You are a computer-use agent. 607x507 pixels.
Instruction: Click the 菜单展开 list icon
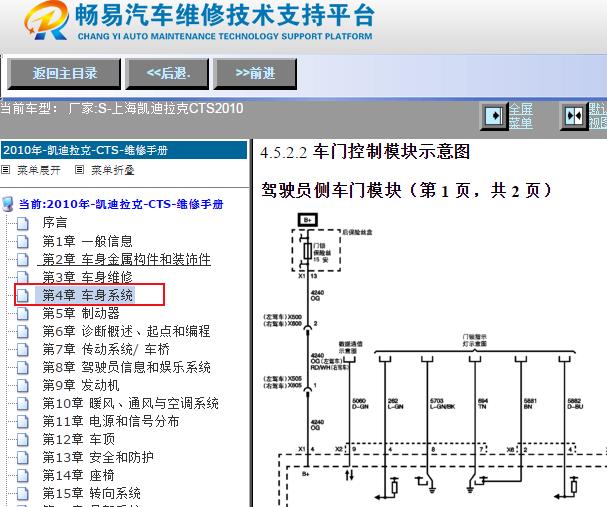tap(5, 170)
